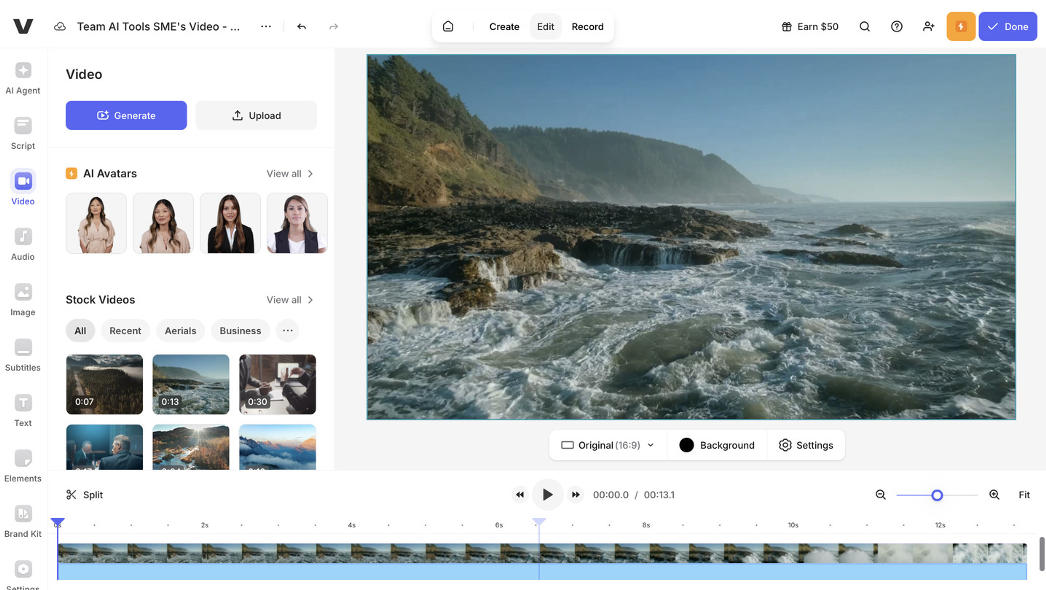Choose the mountain clouds stock video
Screen dimensions: 1046x590
tap(278, 447)
